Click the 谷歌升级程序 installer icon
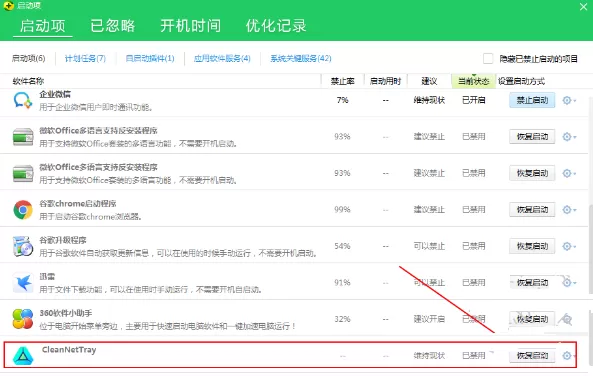Screen dimensions: 593x376 [x=23, y=246]
